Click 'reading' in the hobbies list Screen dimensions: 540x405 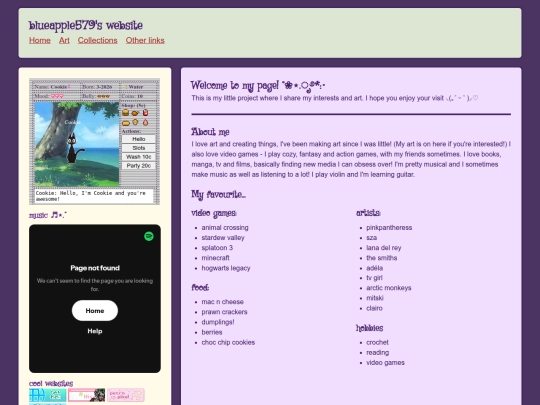click(377, 352)
